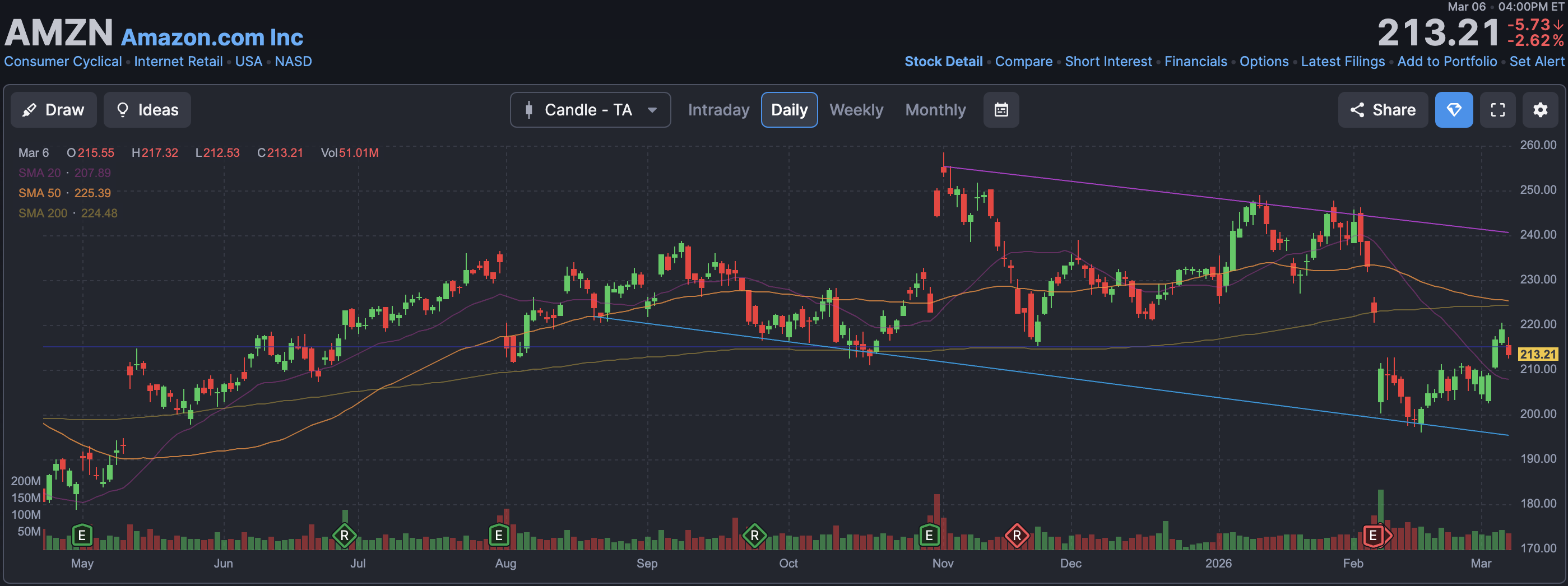The image size is (1568, 586).
Task: Click the share icon beside Share label
Action: (1357, 110)
